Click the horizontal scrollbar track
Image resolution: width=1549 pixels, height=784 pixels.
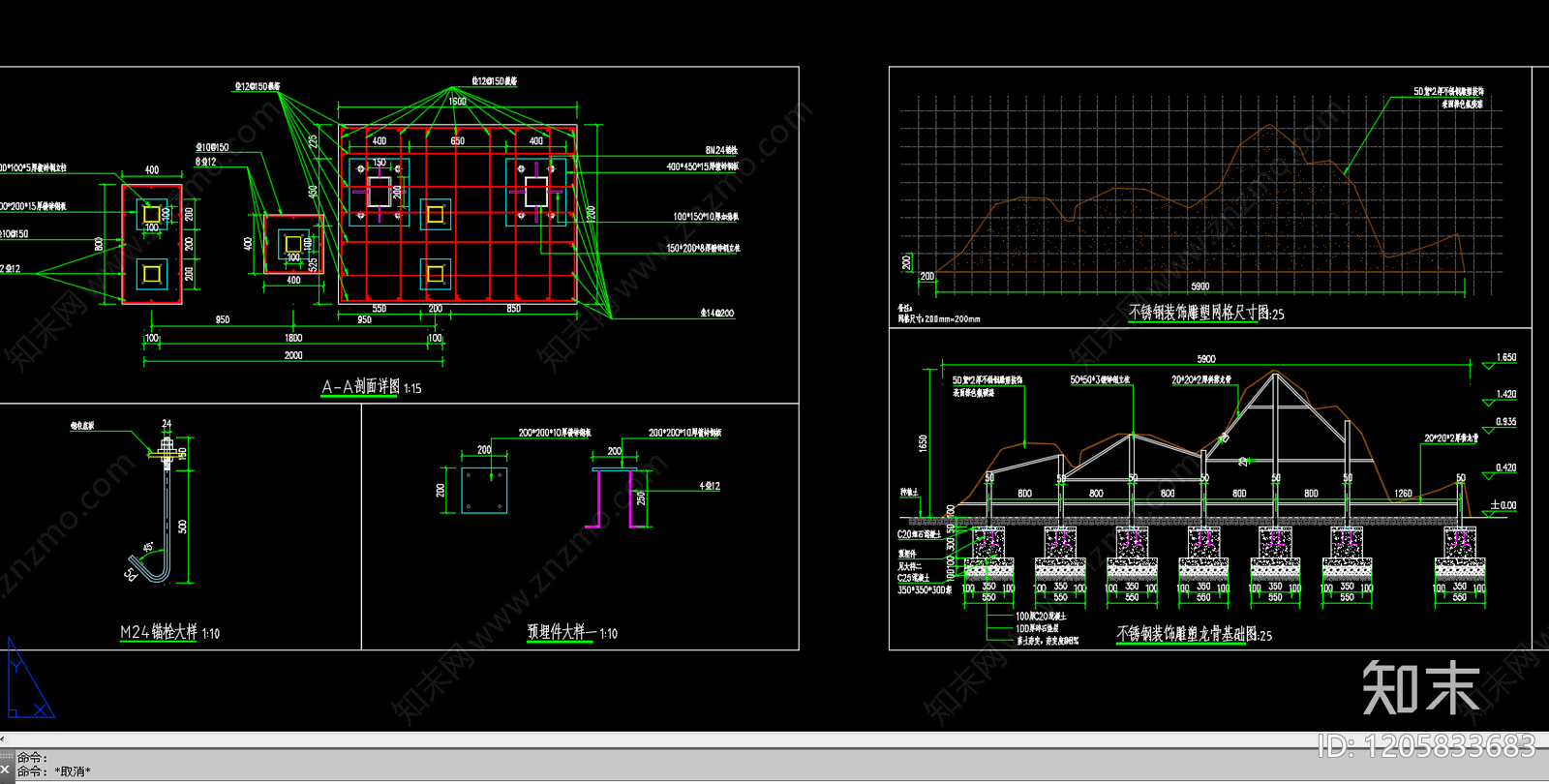click(774, 739)
